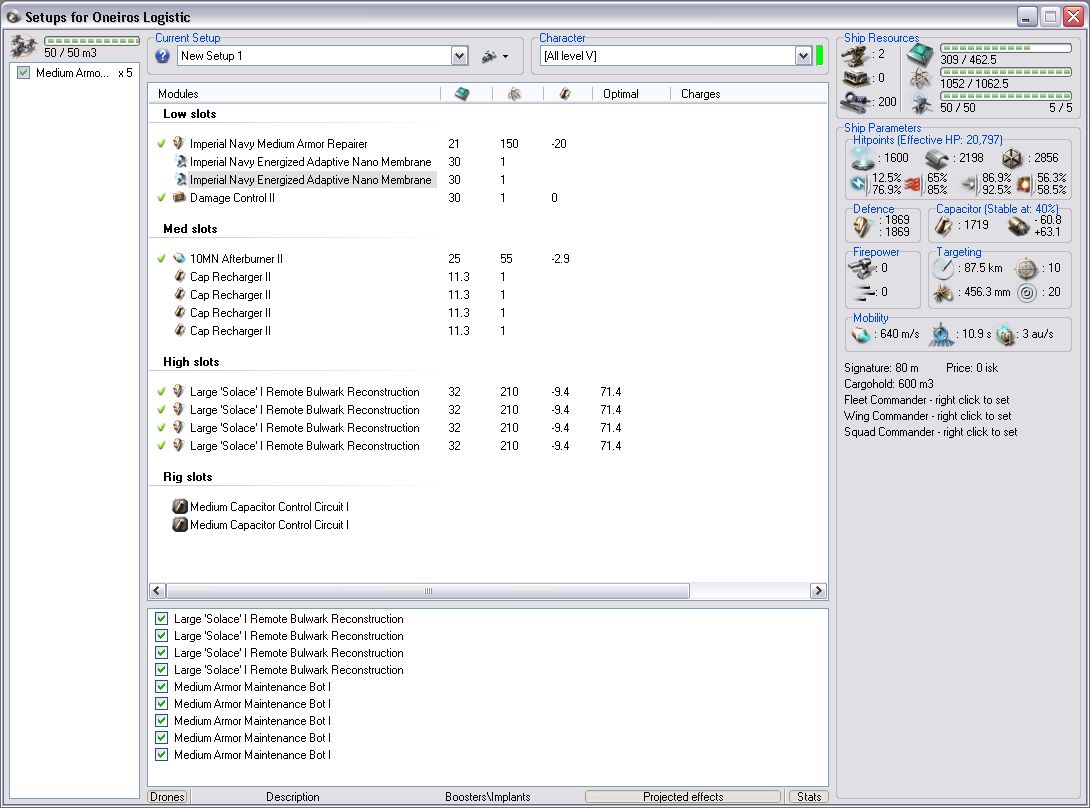Viewport: 1090px width, 808px height.
Task: Toggle the first Medium Armor Maintenance Bot I checkbox
Action: click(161, 686)
